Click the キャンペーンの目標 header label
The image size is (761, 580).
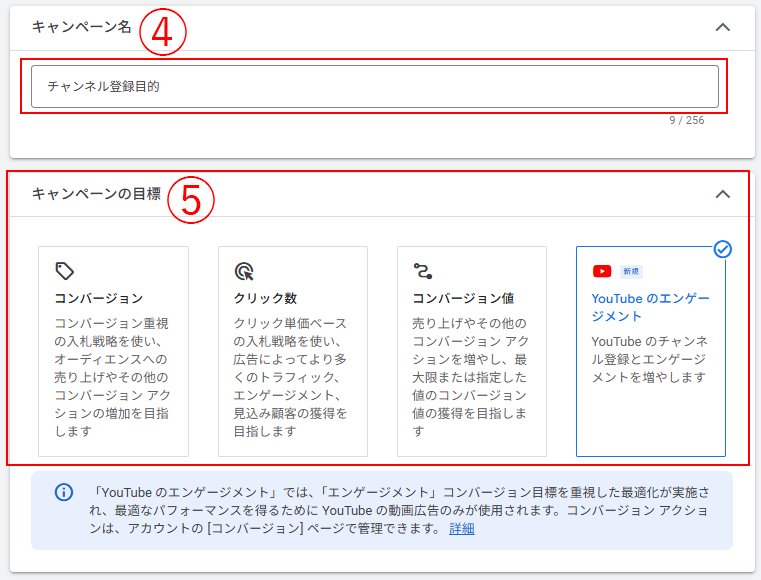point(96,194)
